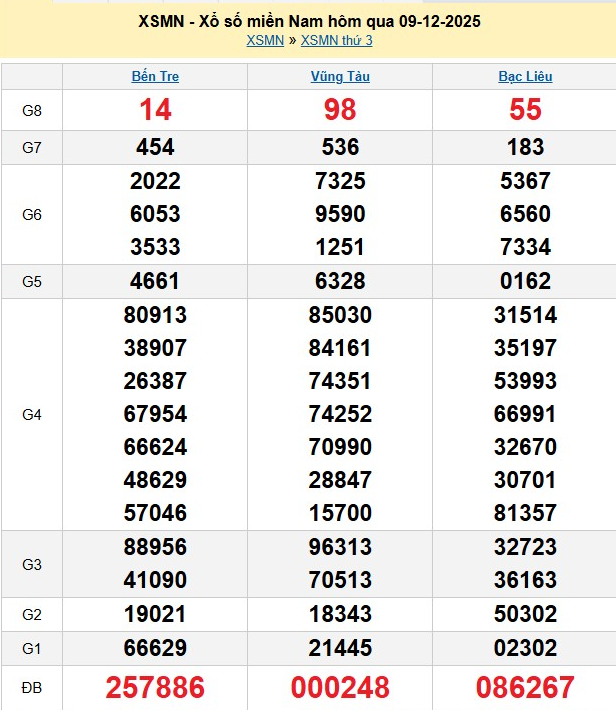616x710 pixels.
Task: Select G3 number 32723
Action: click(x=525, y=547)
